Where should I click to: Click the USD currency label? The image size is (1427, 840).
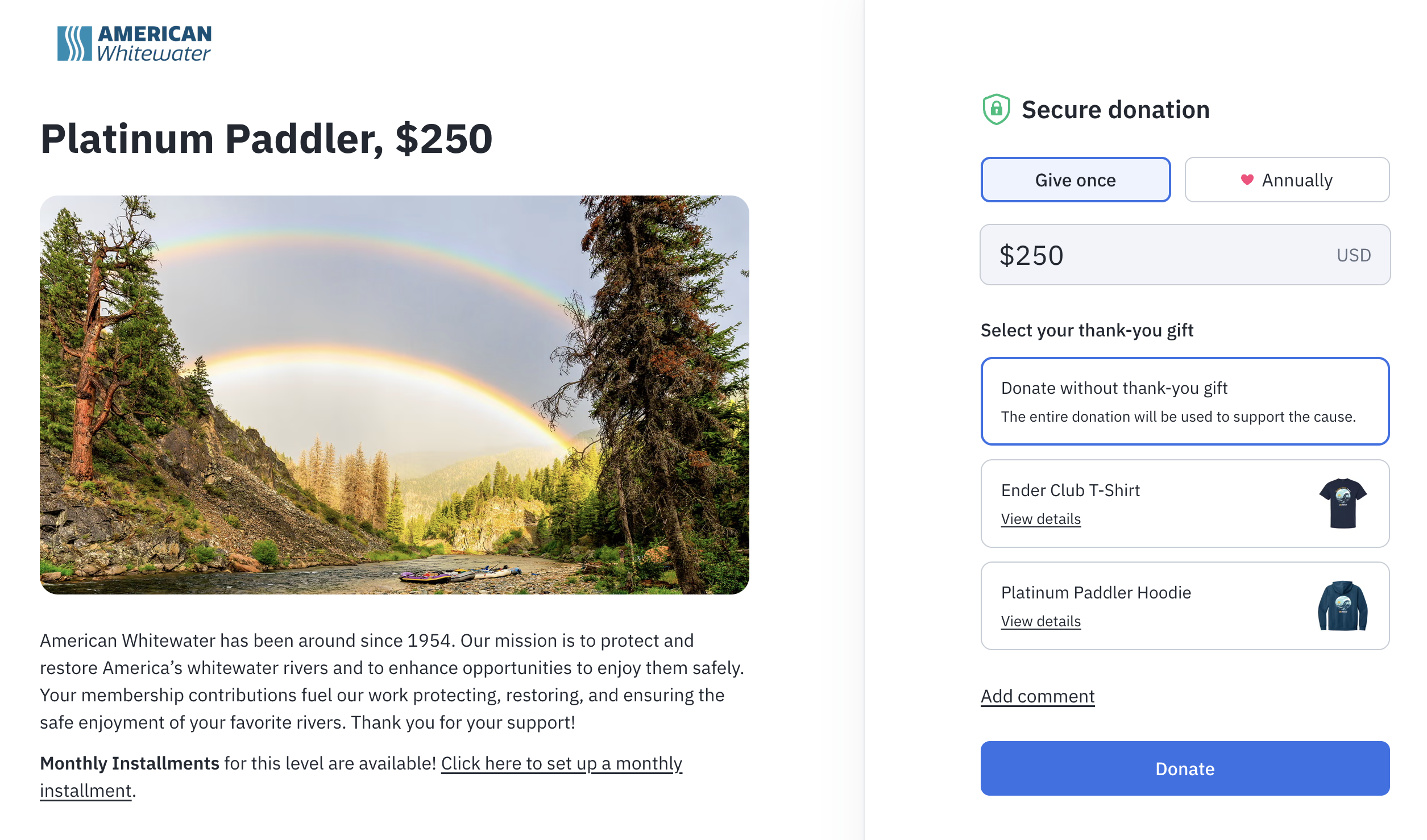pos(1353,255)
